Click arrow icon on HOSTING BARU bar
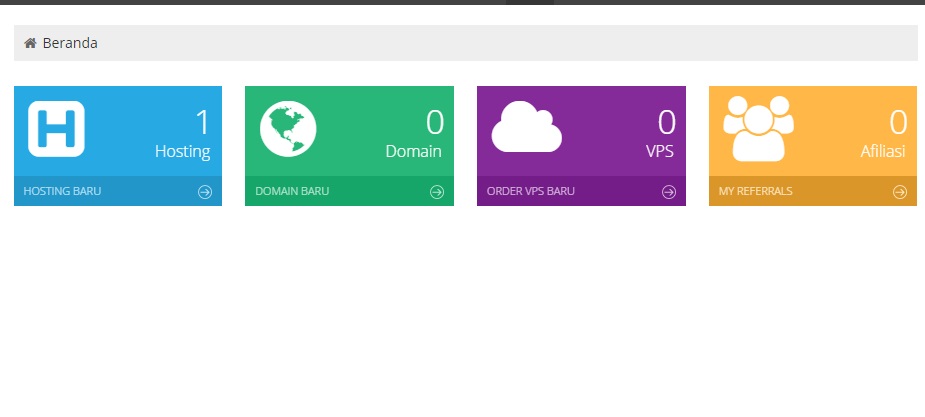The width and height of the screenshot is (925, 417). pos(205,192)
